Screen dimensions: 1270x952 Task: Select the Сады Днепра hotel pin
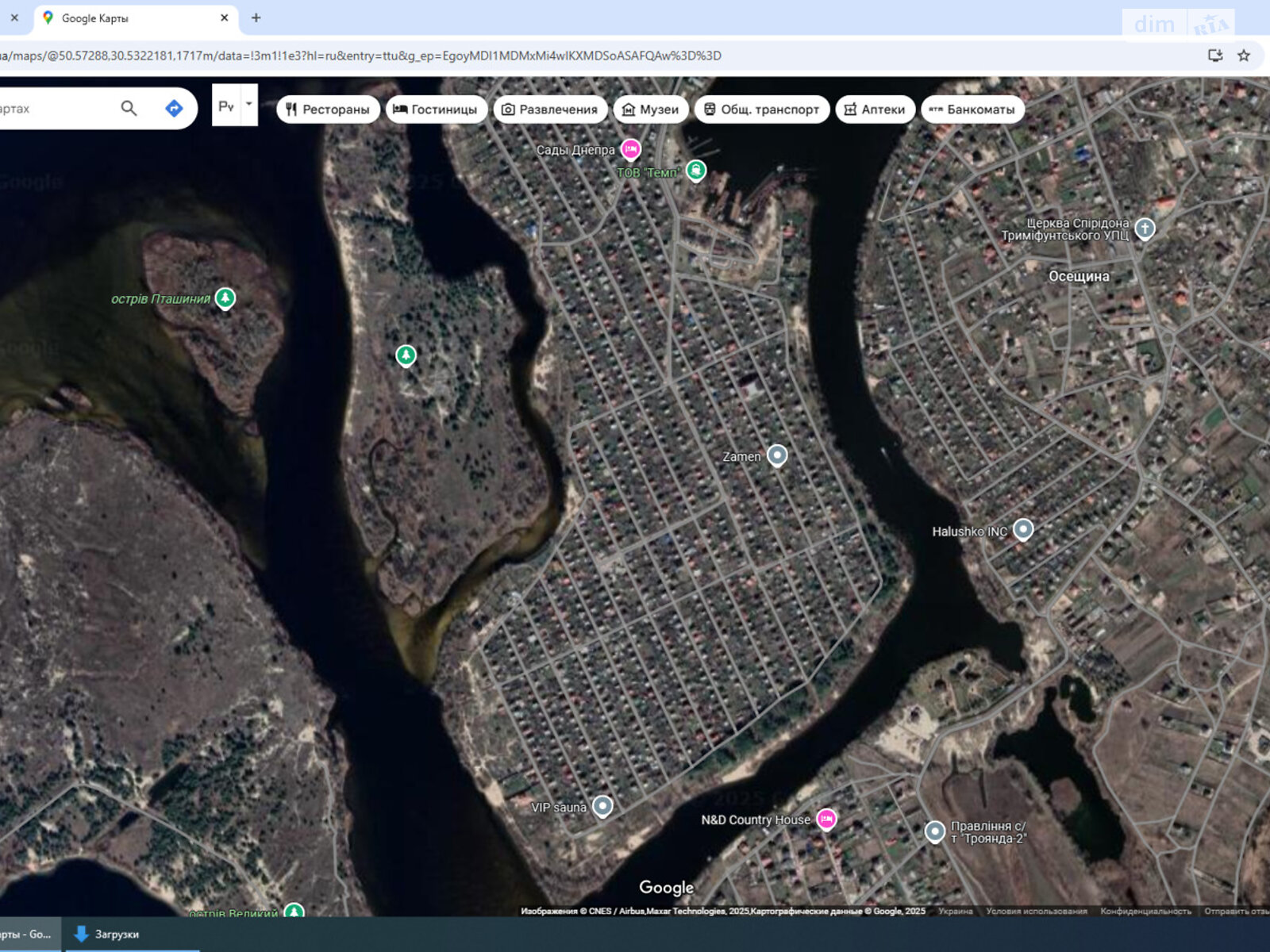[630, 149]
